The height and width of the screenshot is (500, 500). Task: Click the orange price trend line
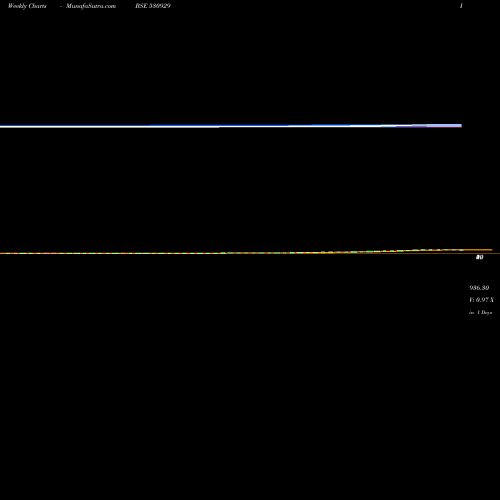point(246,252)
